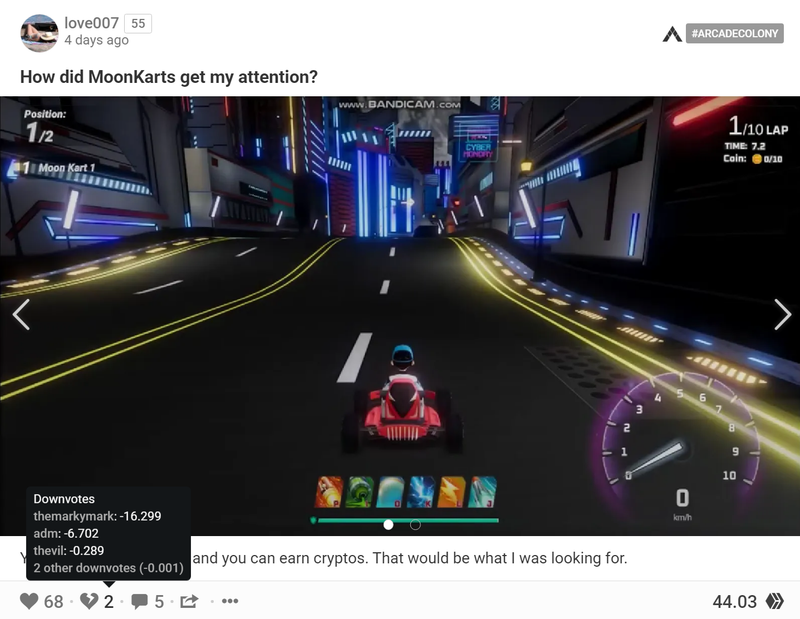Image resolution: width=800 pixels, height=619 pixels.
Task: Open the three-dots more options menu
Action: pos(230,601)
